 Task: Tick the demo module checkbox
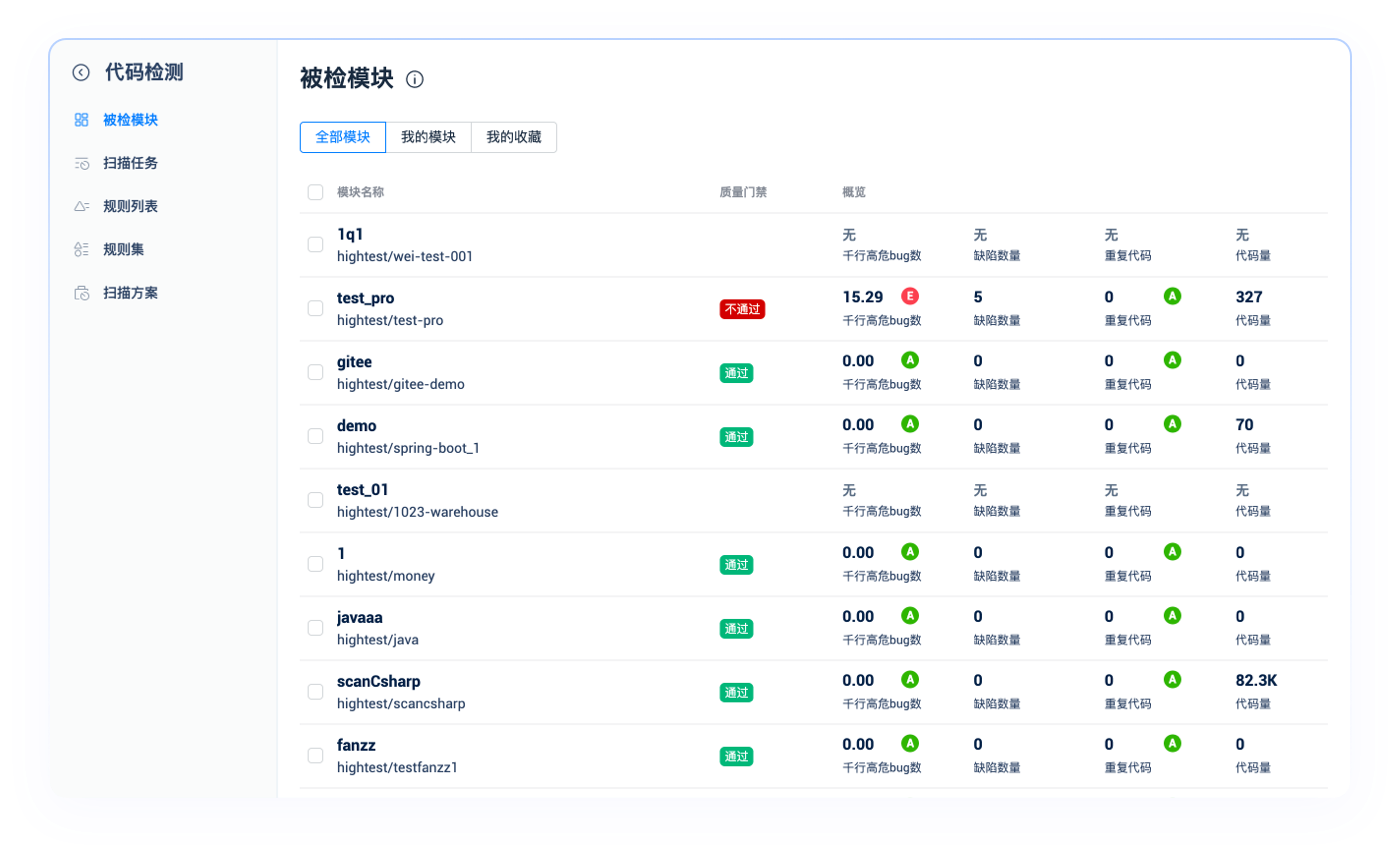click(315, 436)
